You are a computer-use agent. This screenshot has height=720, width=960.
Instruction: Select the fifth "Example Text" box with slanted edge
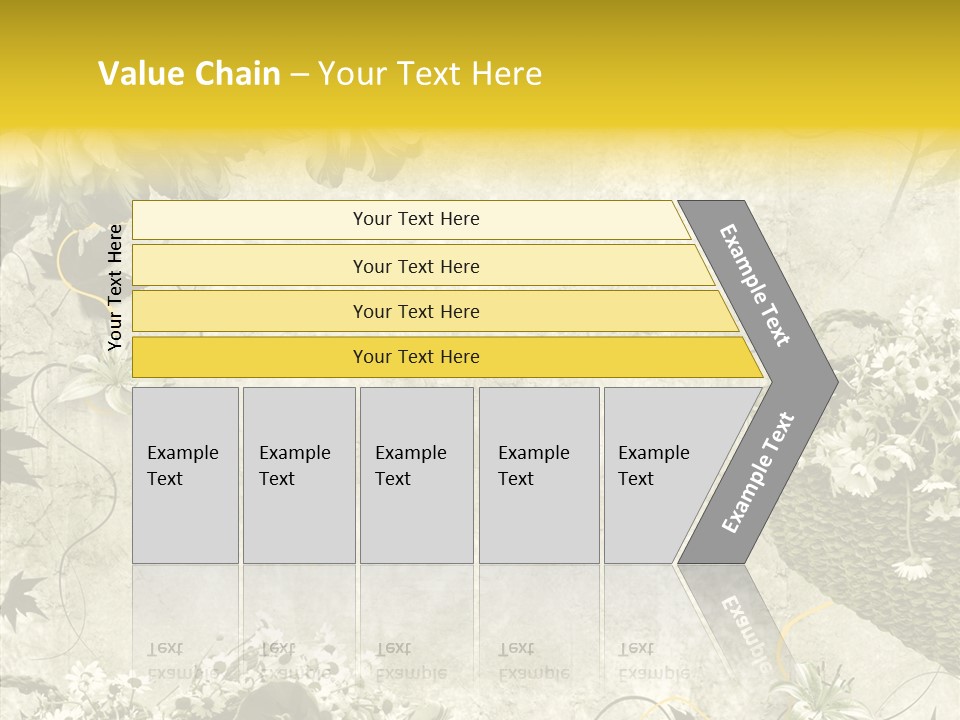pos(660,475)
